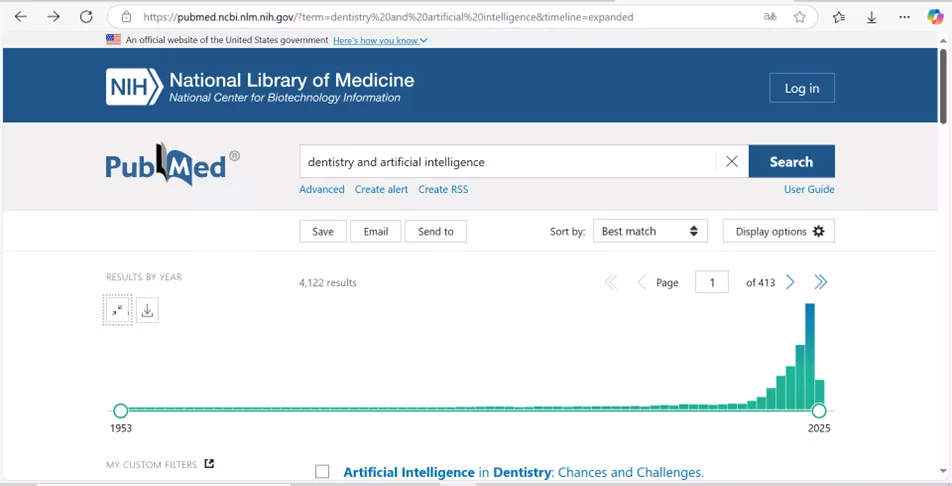Open Display options settings

click(x=778, y=231)
